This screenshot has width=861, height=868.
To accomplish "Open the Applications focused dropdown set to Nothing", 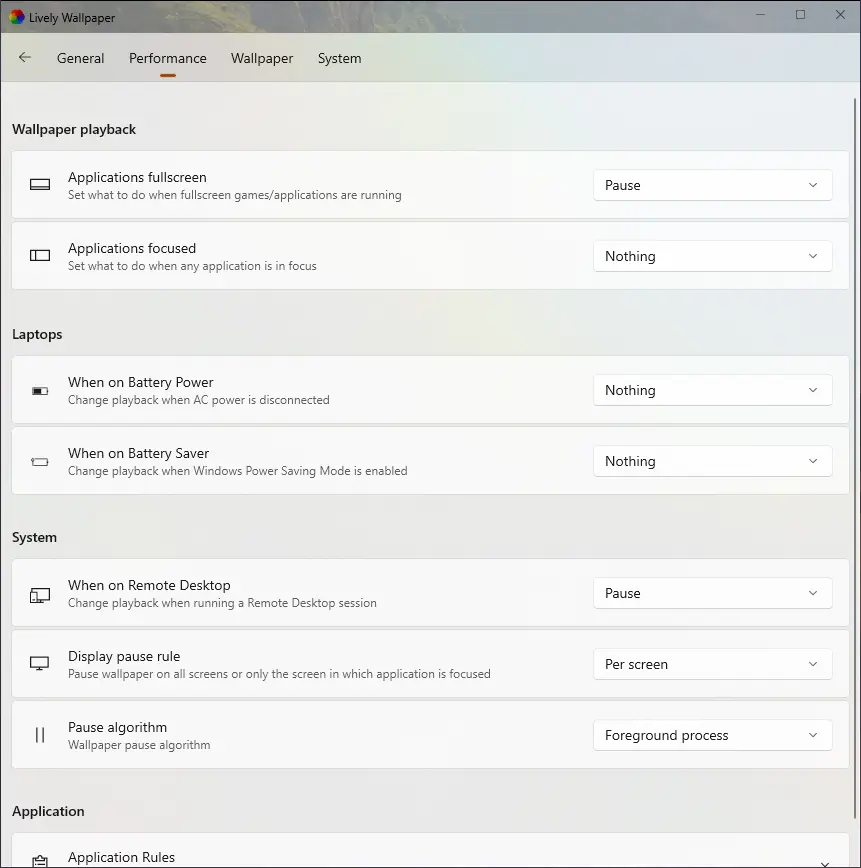I will [x=712, y=256].
